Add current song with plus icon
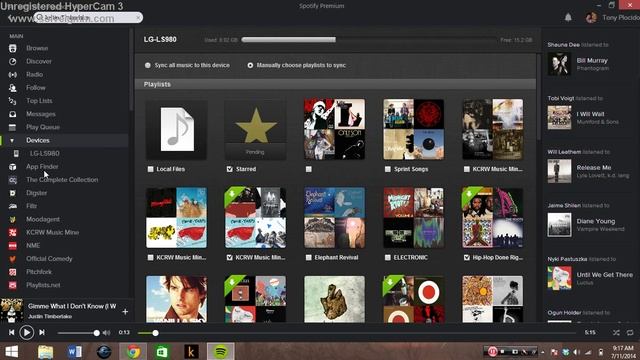 125,312
